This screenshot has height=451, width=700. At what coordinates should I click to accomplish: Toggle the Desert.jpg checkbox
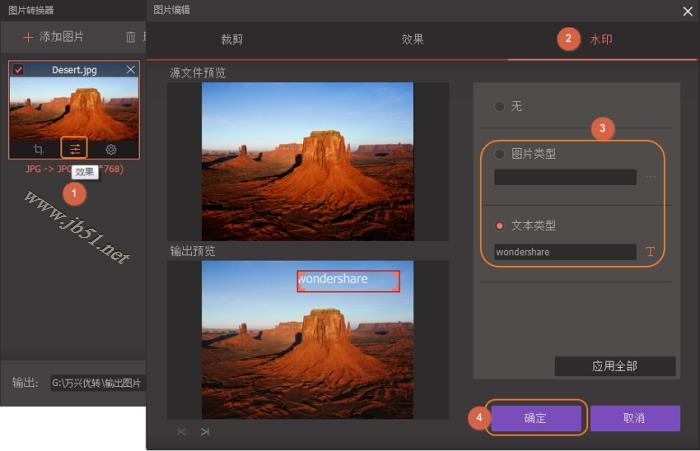pyautogui.click(x=19, y=70)
